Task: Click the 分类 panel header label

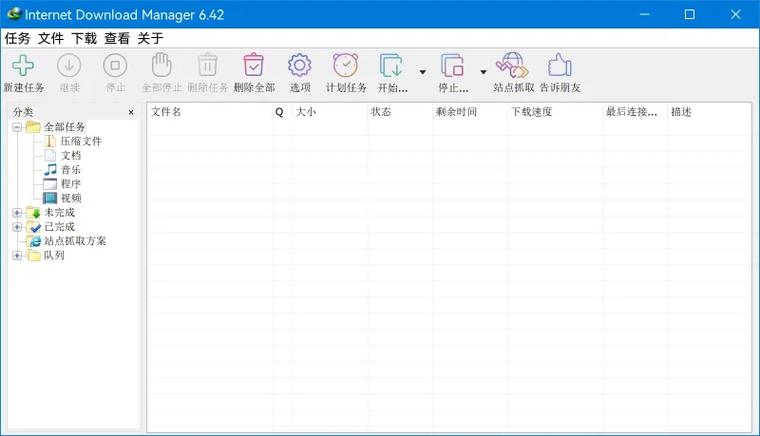Action: click(23, 112)
